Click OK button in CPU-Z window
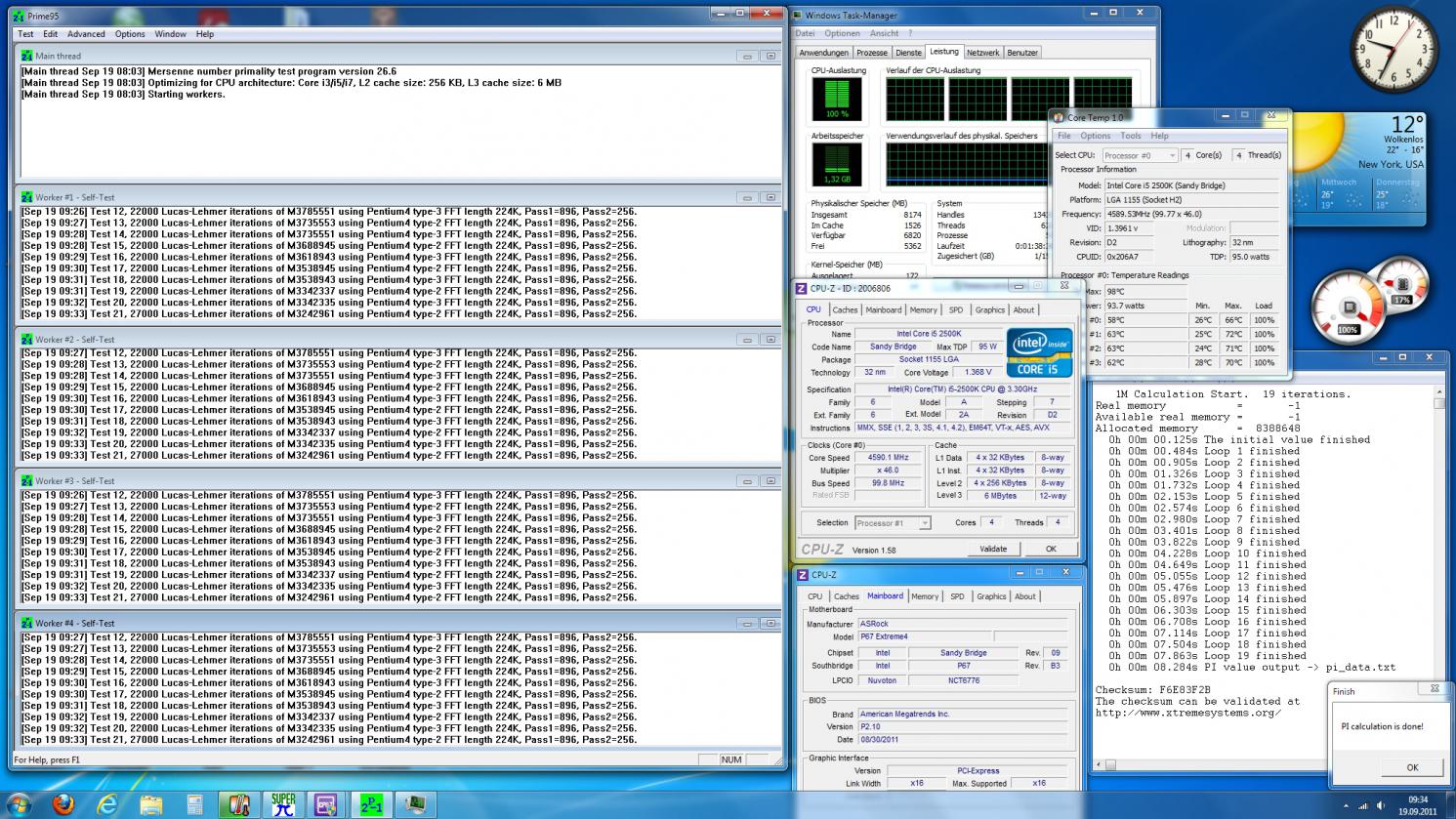Image resolution: width=1456 pixels, height=819 pixels. pyautogui.click(x=1051, y=549)
